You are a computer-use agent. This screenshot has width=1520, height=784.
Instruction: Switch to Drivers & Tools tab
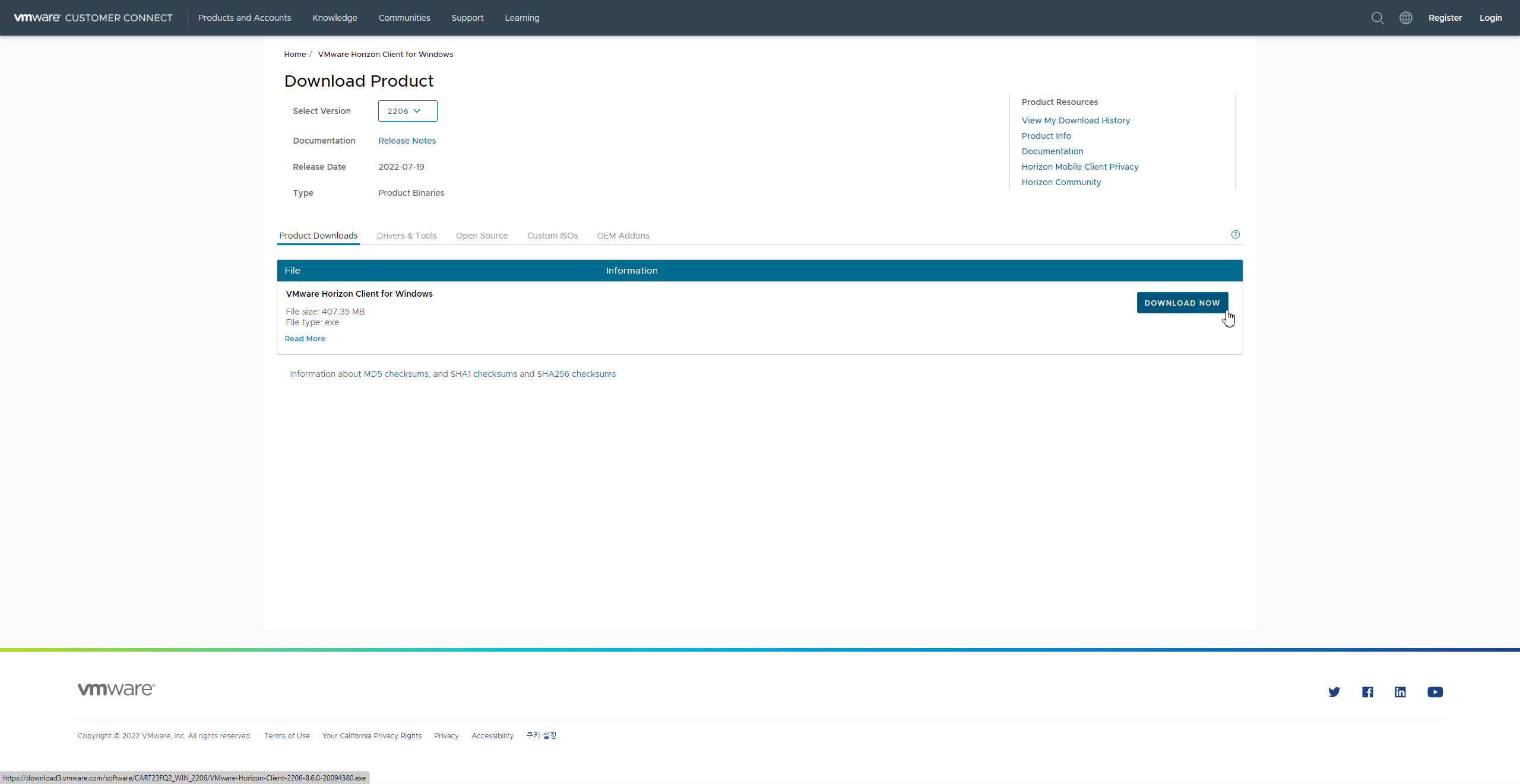point(406,236)
